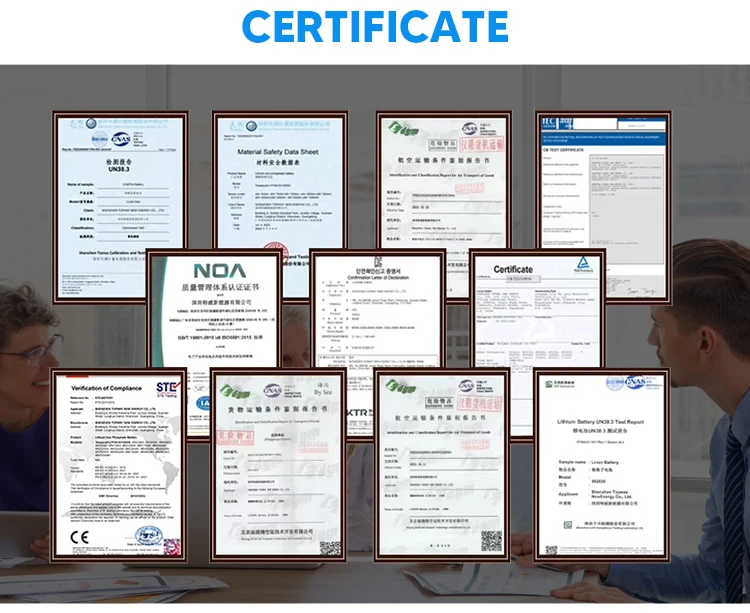Click the STE logo on Verification of Compliance
This screenshot has height=613, width=750.
click(x=168, y=388)
